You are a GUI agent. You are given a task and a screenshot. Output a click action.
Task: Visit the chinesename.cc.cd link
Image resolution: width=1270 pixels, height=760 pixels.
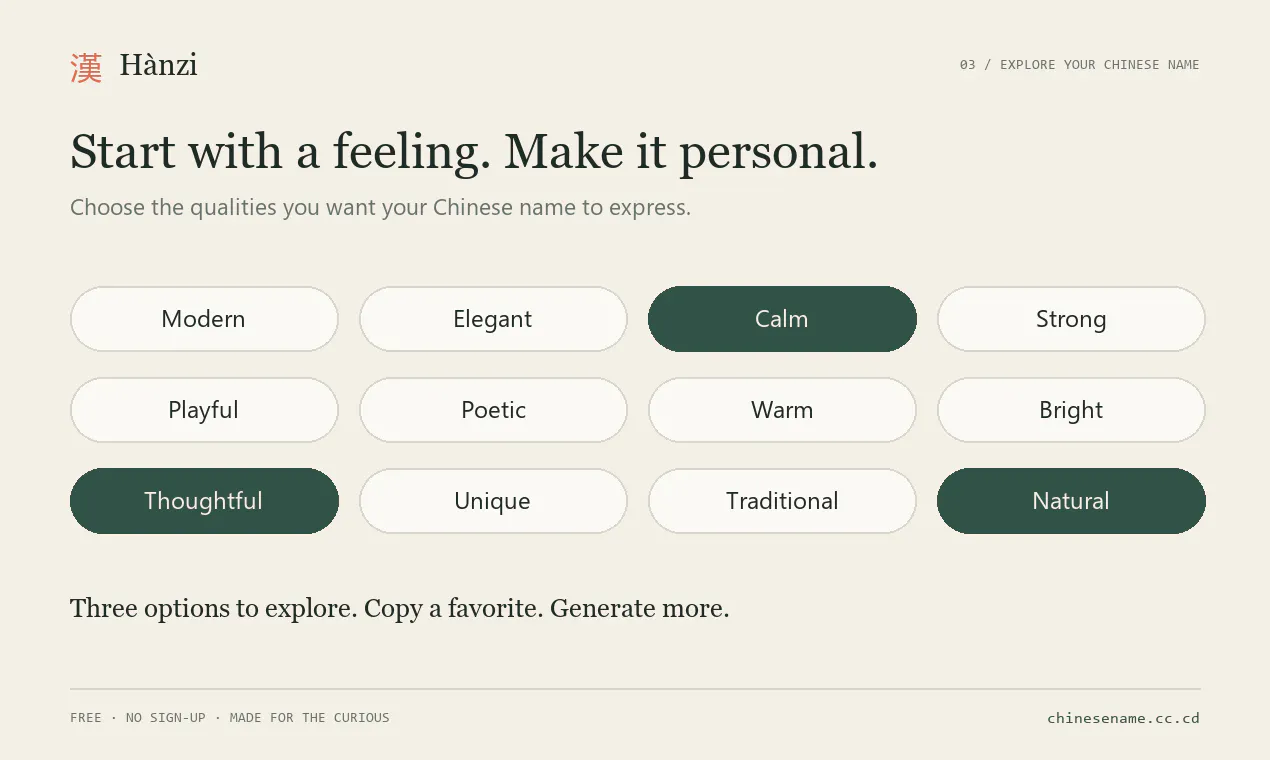[x=1123, y=718]
